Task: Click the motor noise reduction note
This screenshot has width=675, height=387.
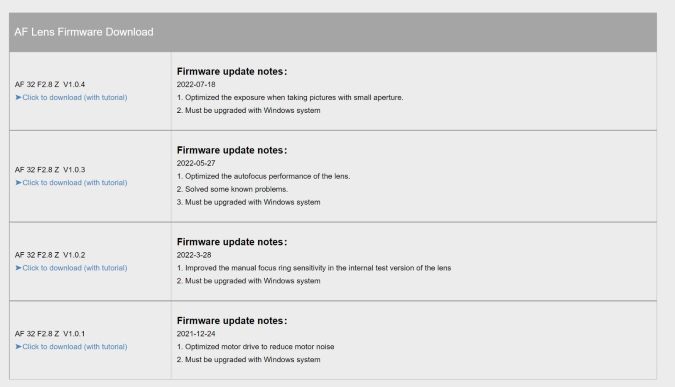Action: point(255,347)
